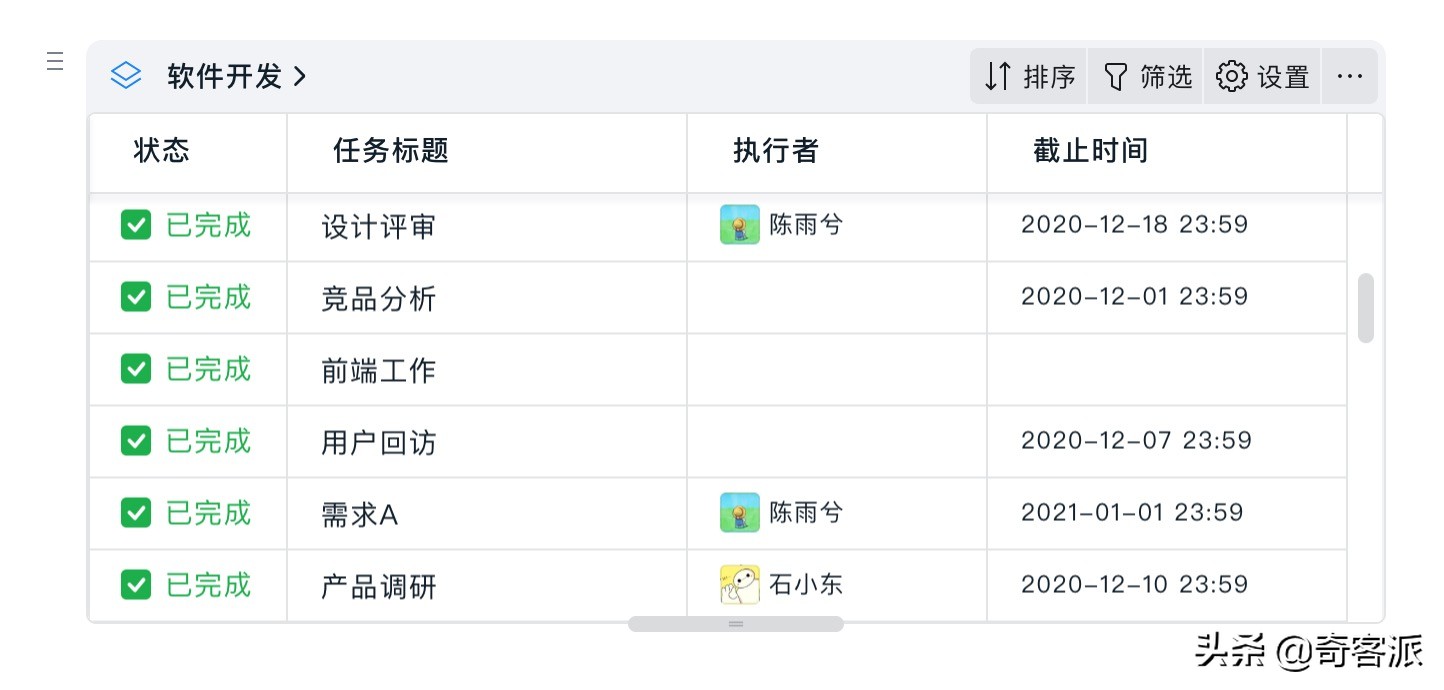Click the blue layers project icon

click(126, 76)
